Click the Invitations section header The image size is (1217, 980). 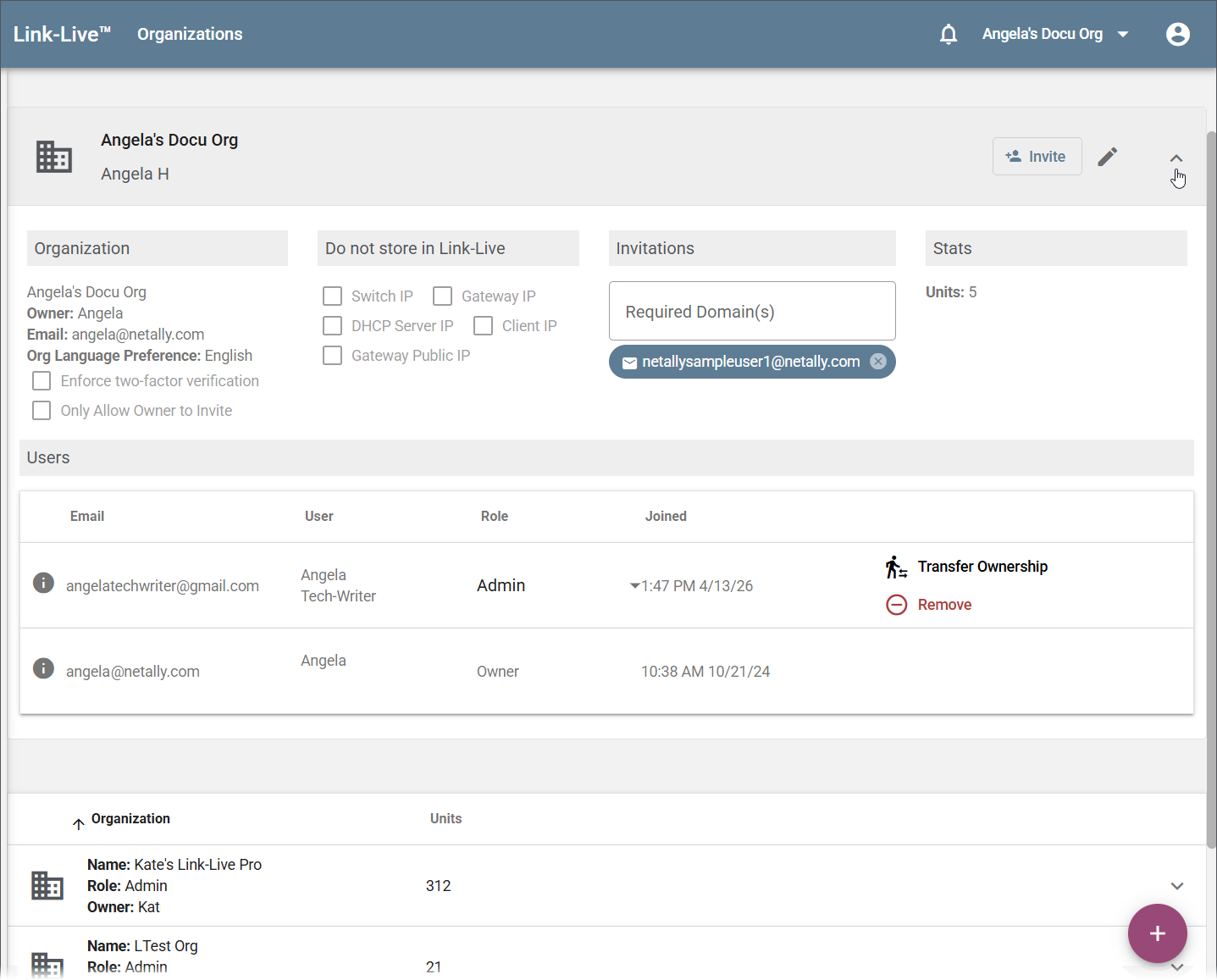(752, 248)
